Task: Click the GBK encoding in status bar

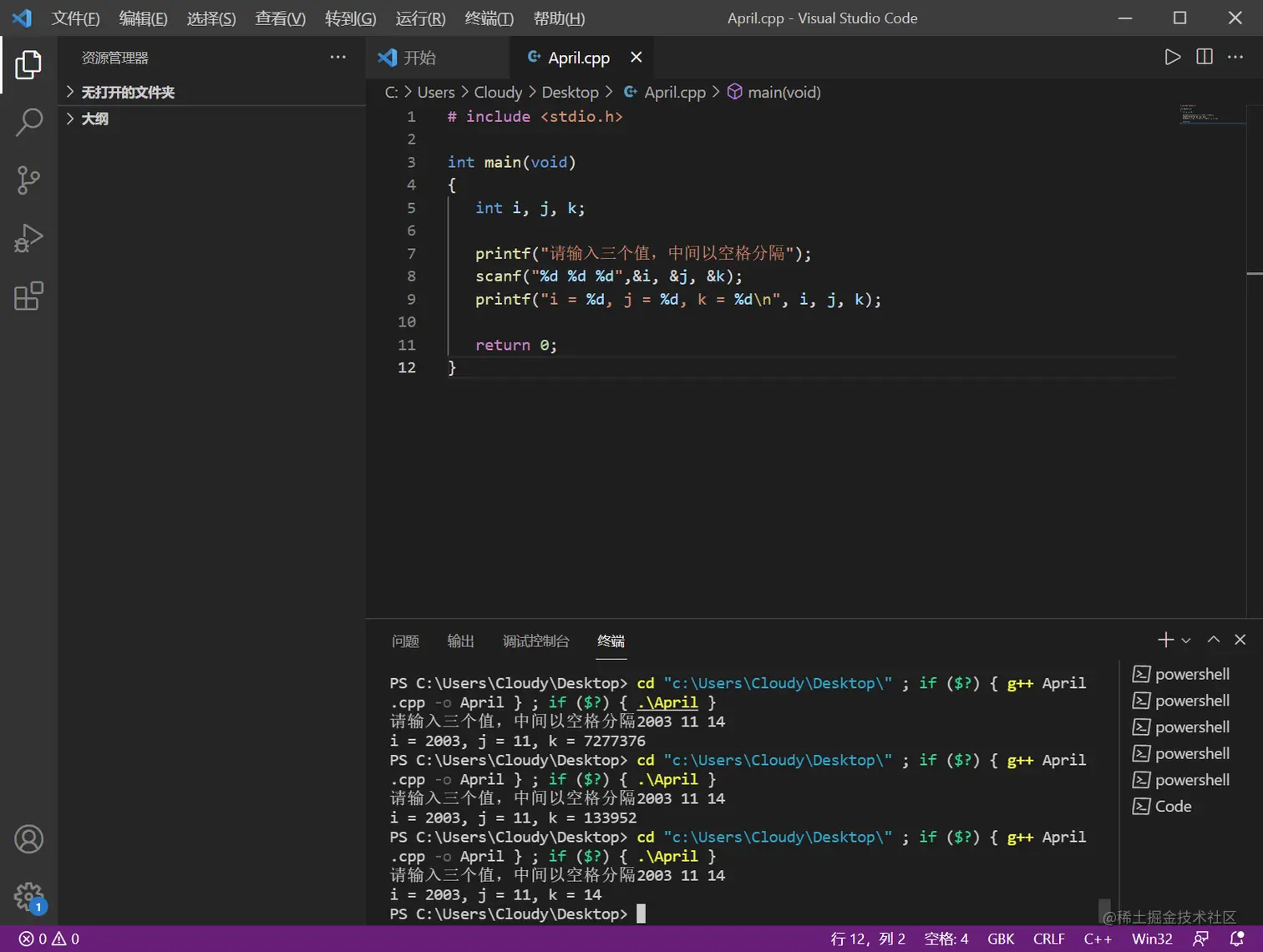Action: point(1001,939)
